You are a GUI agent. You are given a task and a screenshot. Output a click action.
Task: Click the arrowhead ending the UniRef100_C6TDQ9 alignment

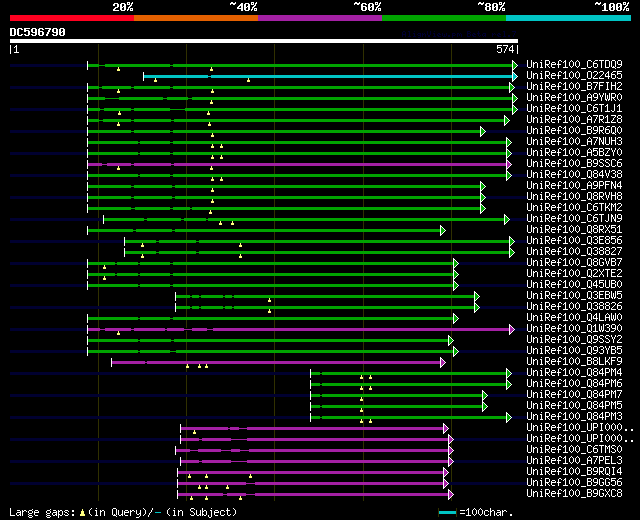tap(515, 65)
